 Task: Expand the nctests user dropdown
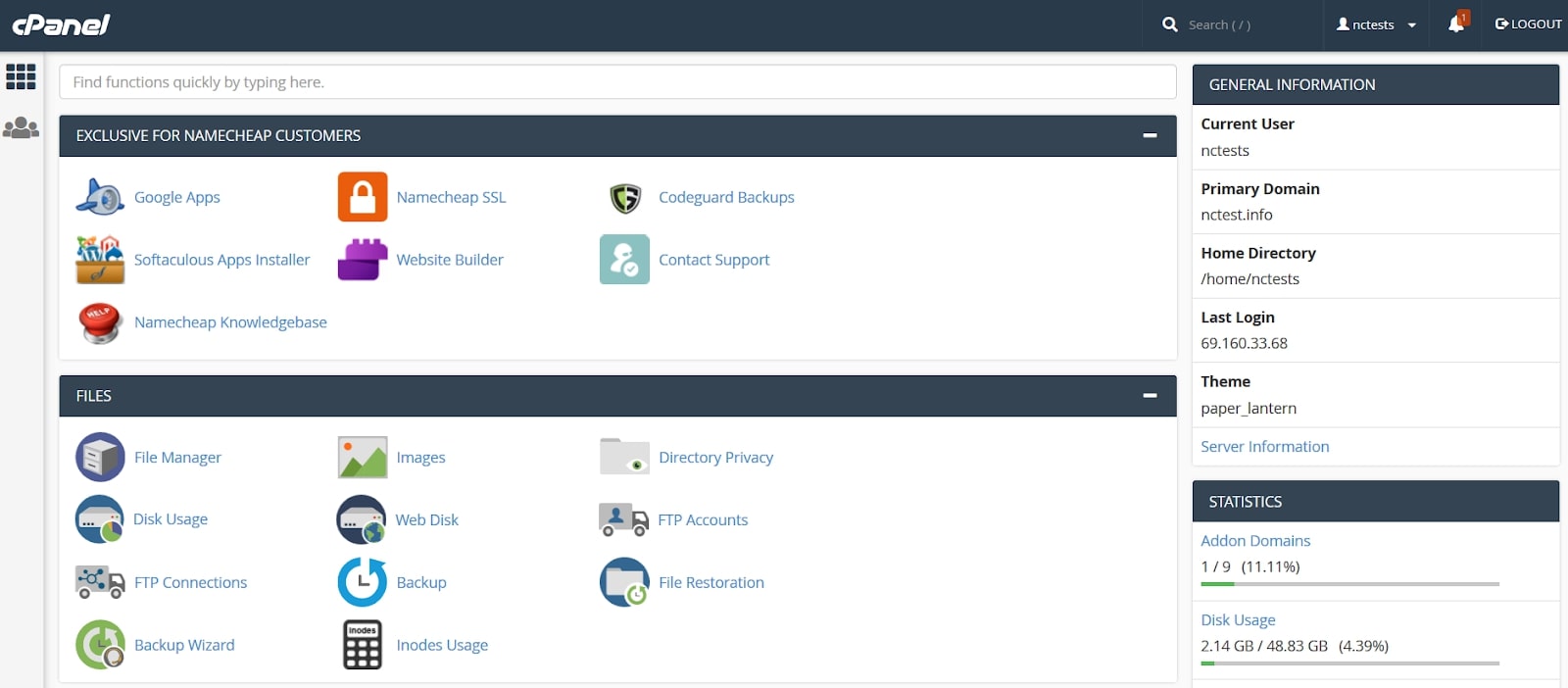click(x=1376, y=25)
